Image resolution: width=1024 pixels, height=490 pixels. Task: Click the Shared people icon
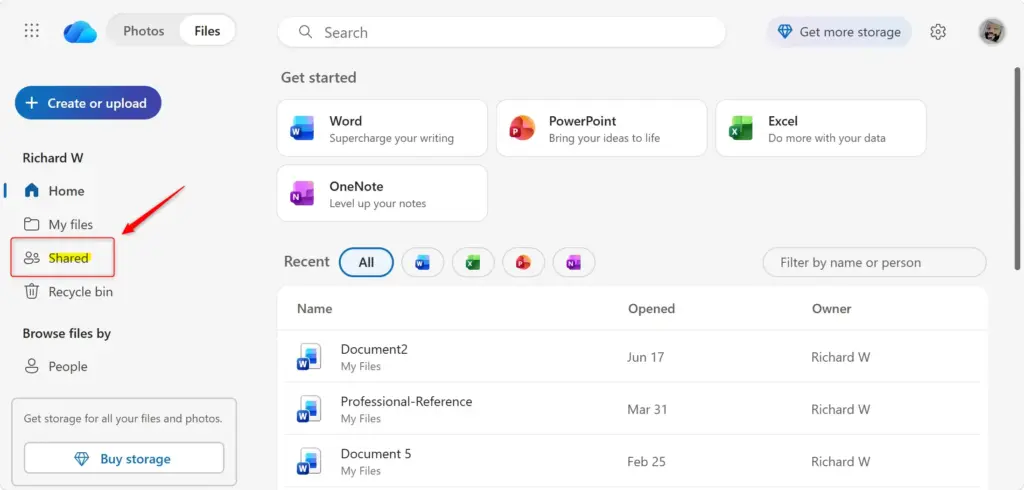pos(31,258)
